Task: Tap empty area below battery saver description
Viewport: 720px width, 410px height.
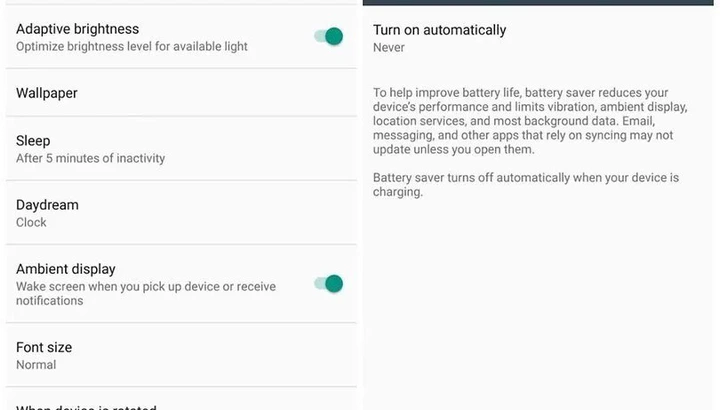Action: point(538,303)
